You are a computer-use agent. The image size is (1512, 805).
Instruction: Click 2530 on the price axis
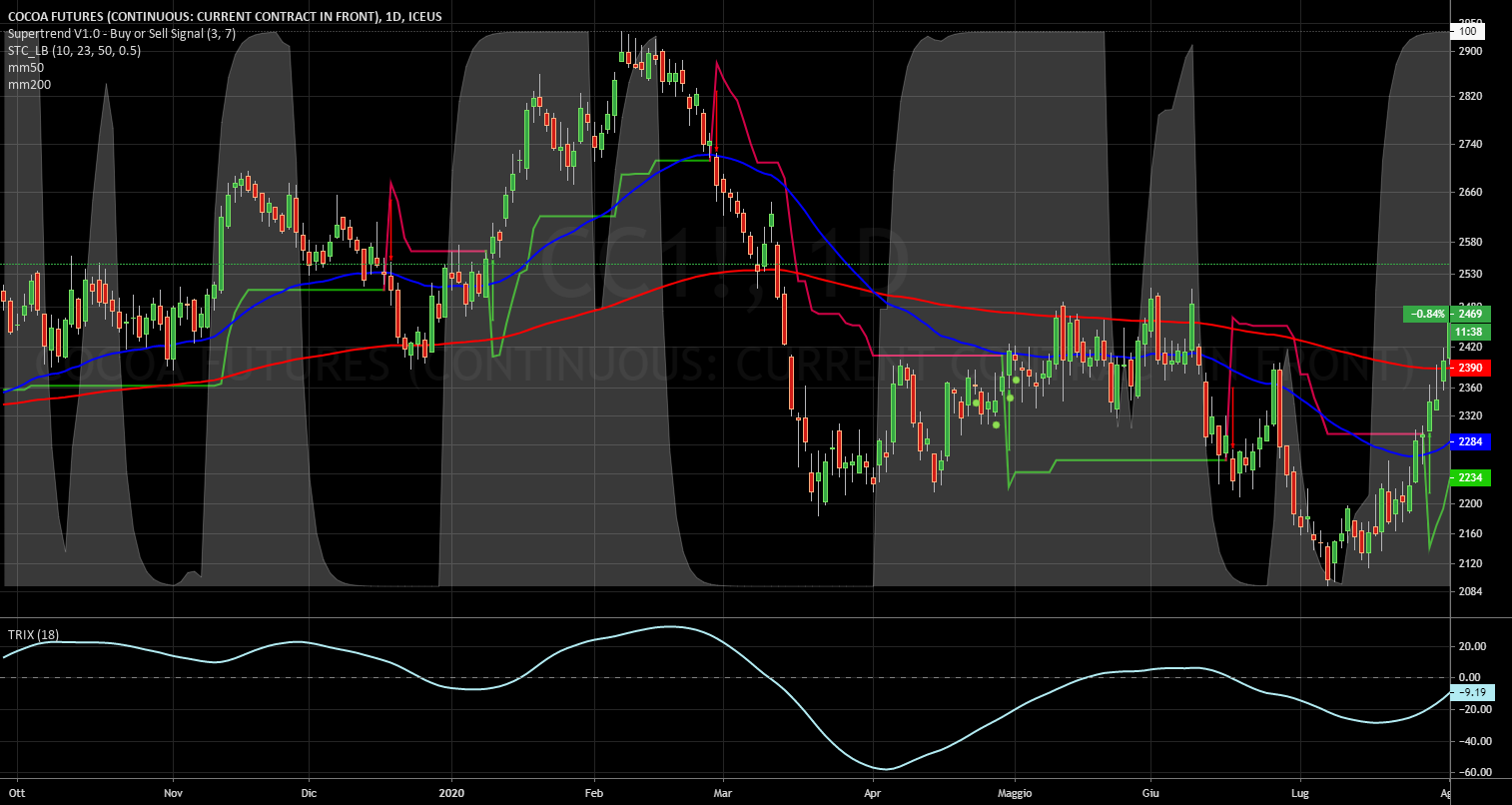[1470, 274]
